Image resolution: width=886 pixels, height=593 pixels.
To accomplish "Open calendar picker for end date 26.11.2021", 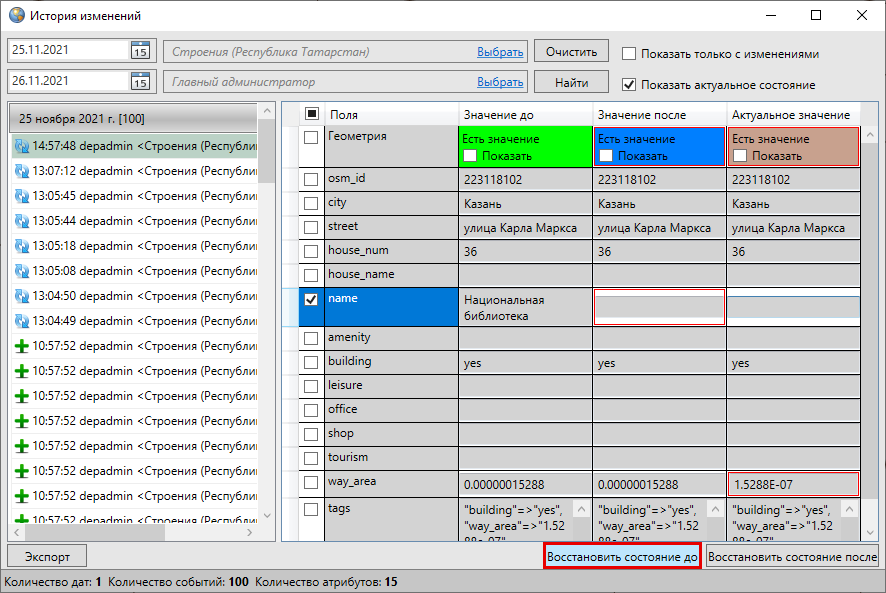I will pyautogui.click(x=140, y=81).
